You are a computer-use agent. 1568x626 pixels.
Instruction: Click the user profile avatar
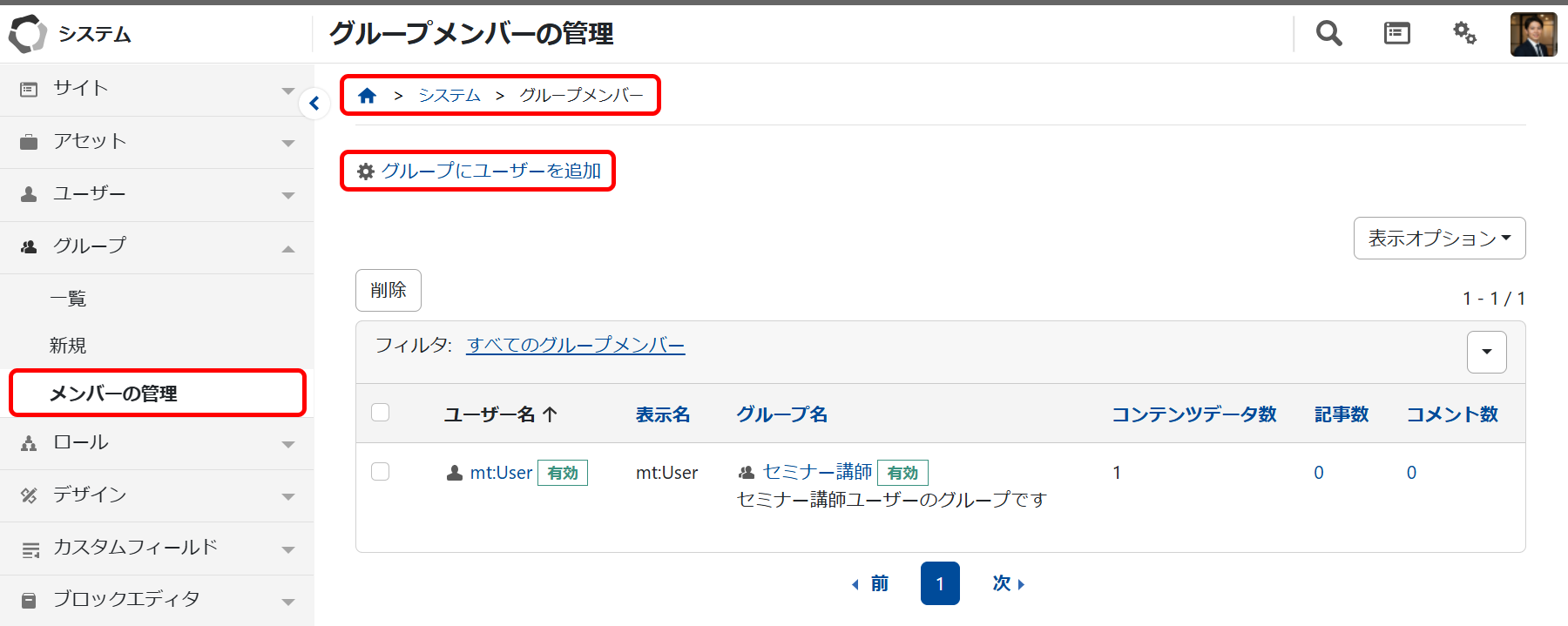tap(1533, 35)
